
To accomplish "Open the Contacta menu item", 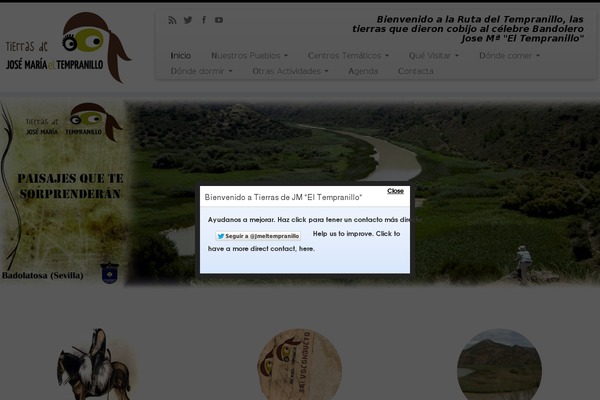I will click(x=416, y=71).
